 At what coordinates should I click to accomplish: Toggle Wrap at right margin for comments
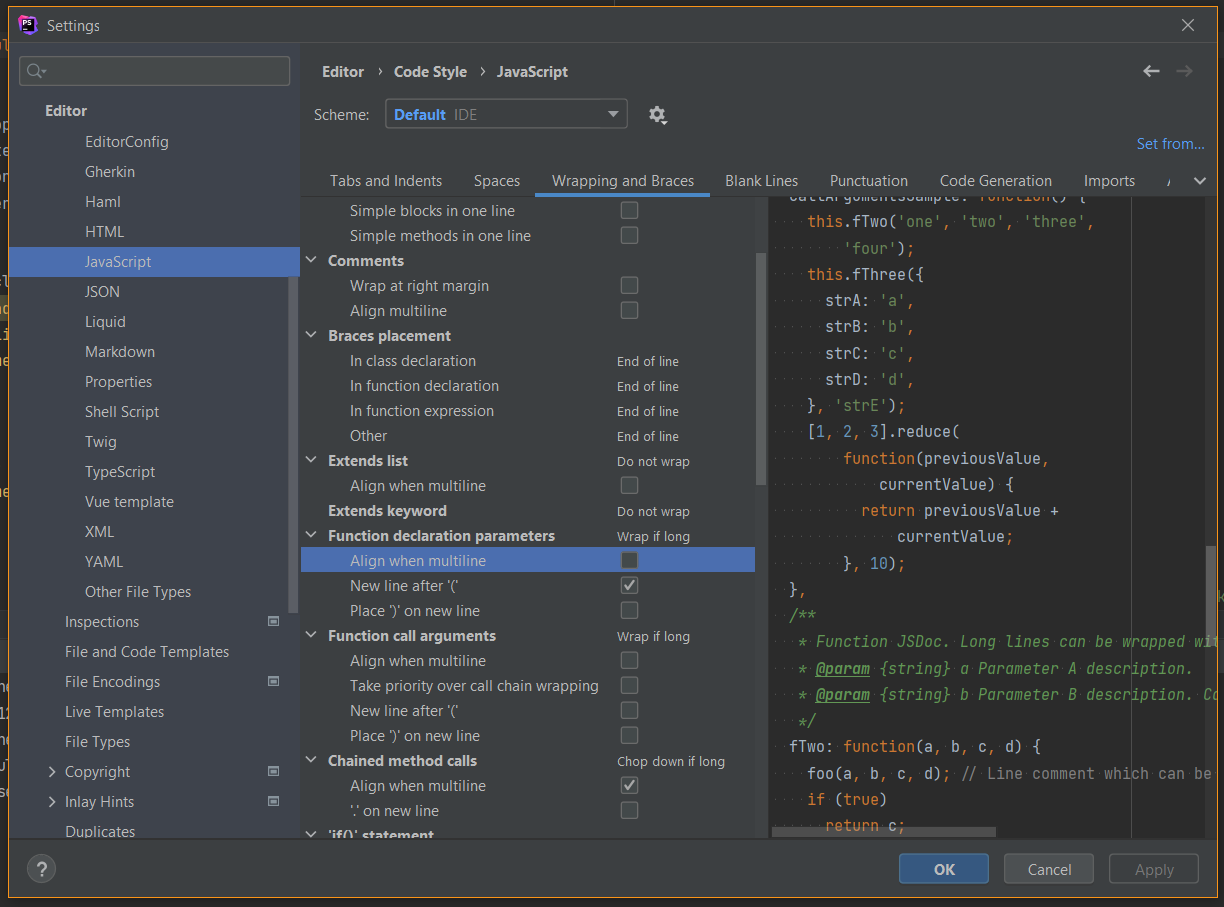coord(629,286)
